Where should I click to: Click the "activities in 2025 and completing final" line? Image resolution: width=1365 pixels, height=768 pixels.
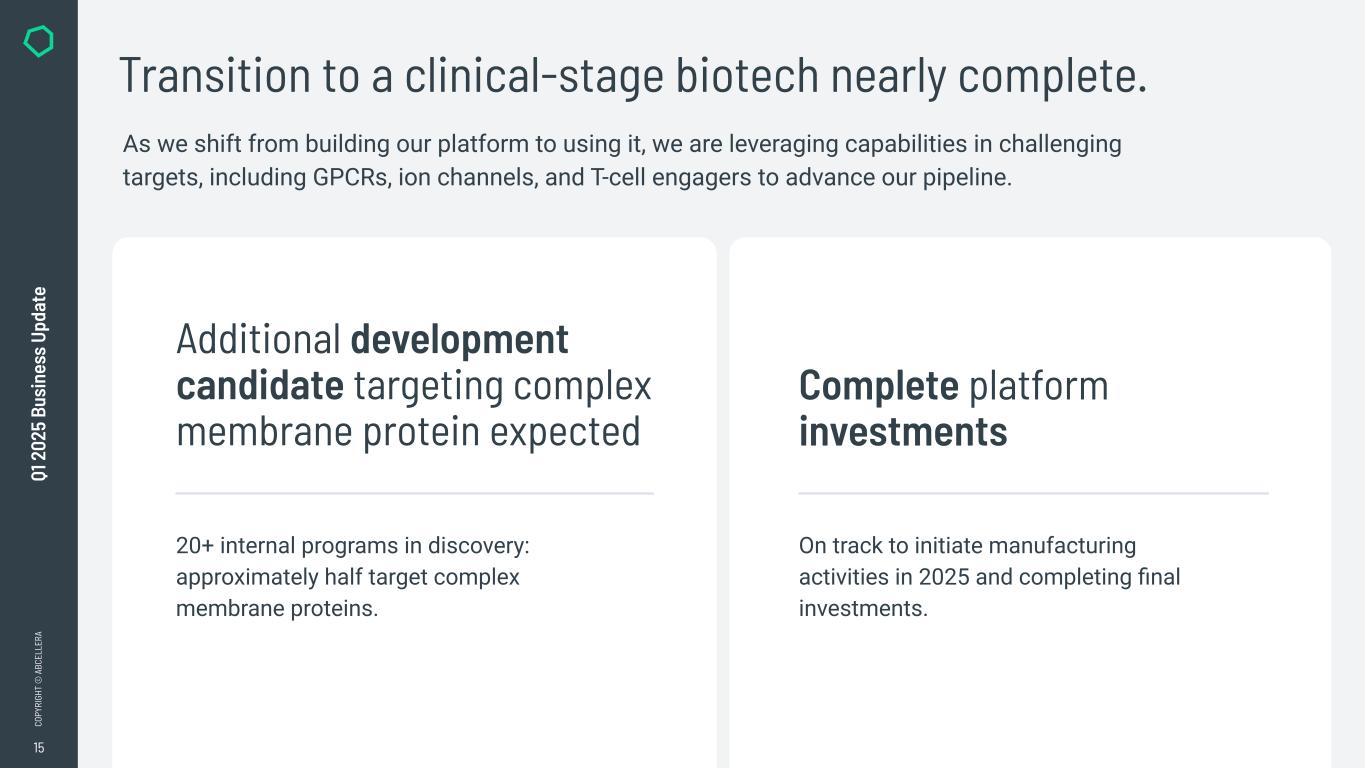(x=989, y=577)
